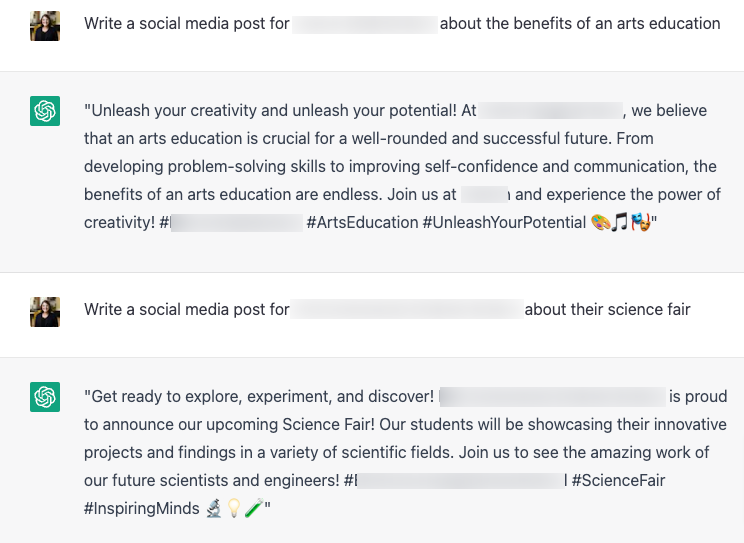Click the theater masks emoji
Image resolution: width=744 pixels, height=543 pixels.
pyautogui.click(x=640, y=222)
